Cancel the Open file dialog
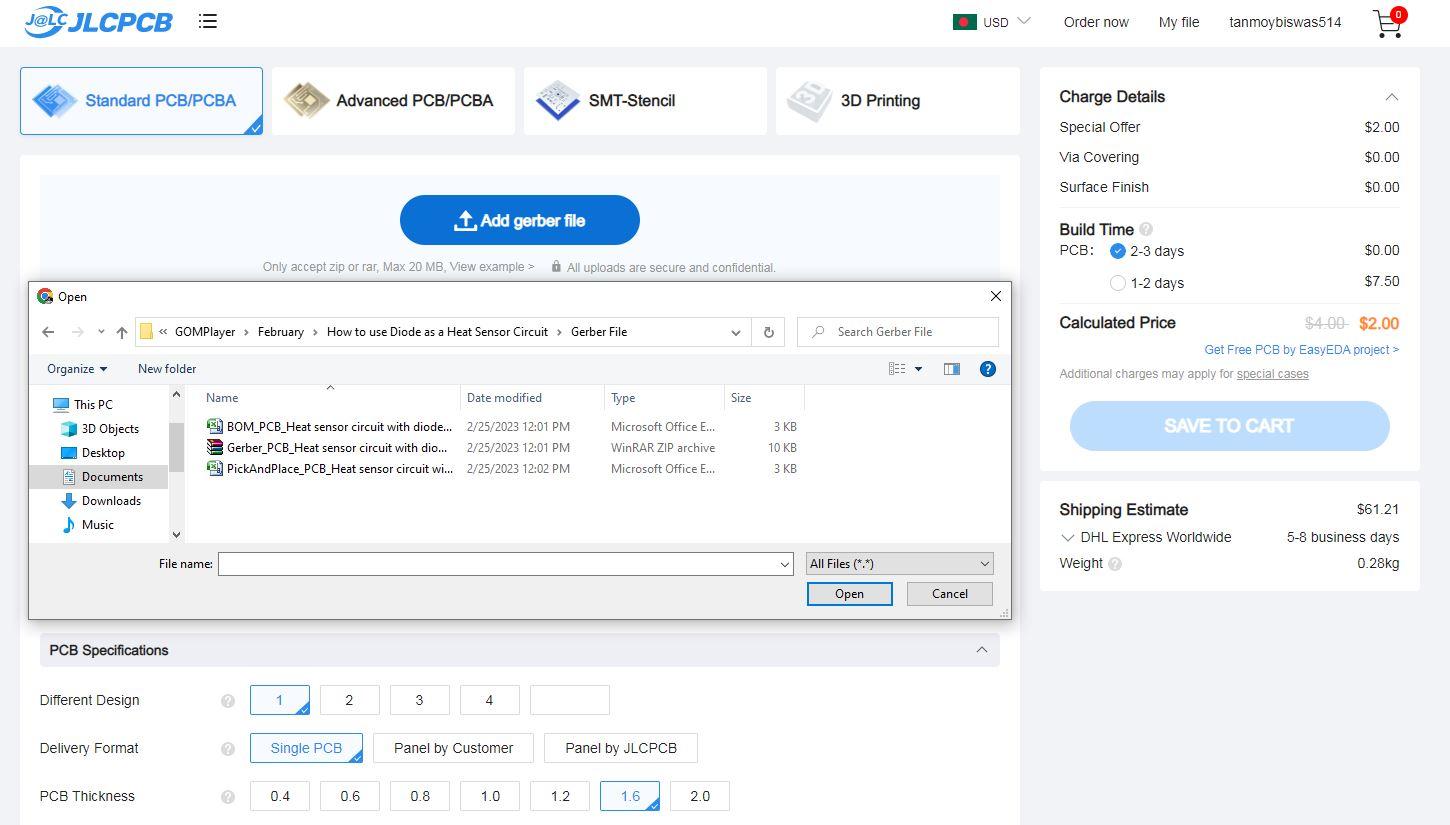This screenshot has height=825, width=1450. coord(949,594)
